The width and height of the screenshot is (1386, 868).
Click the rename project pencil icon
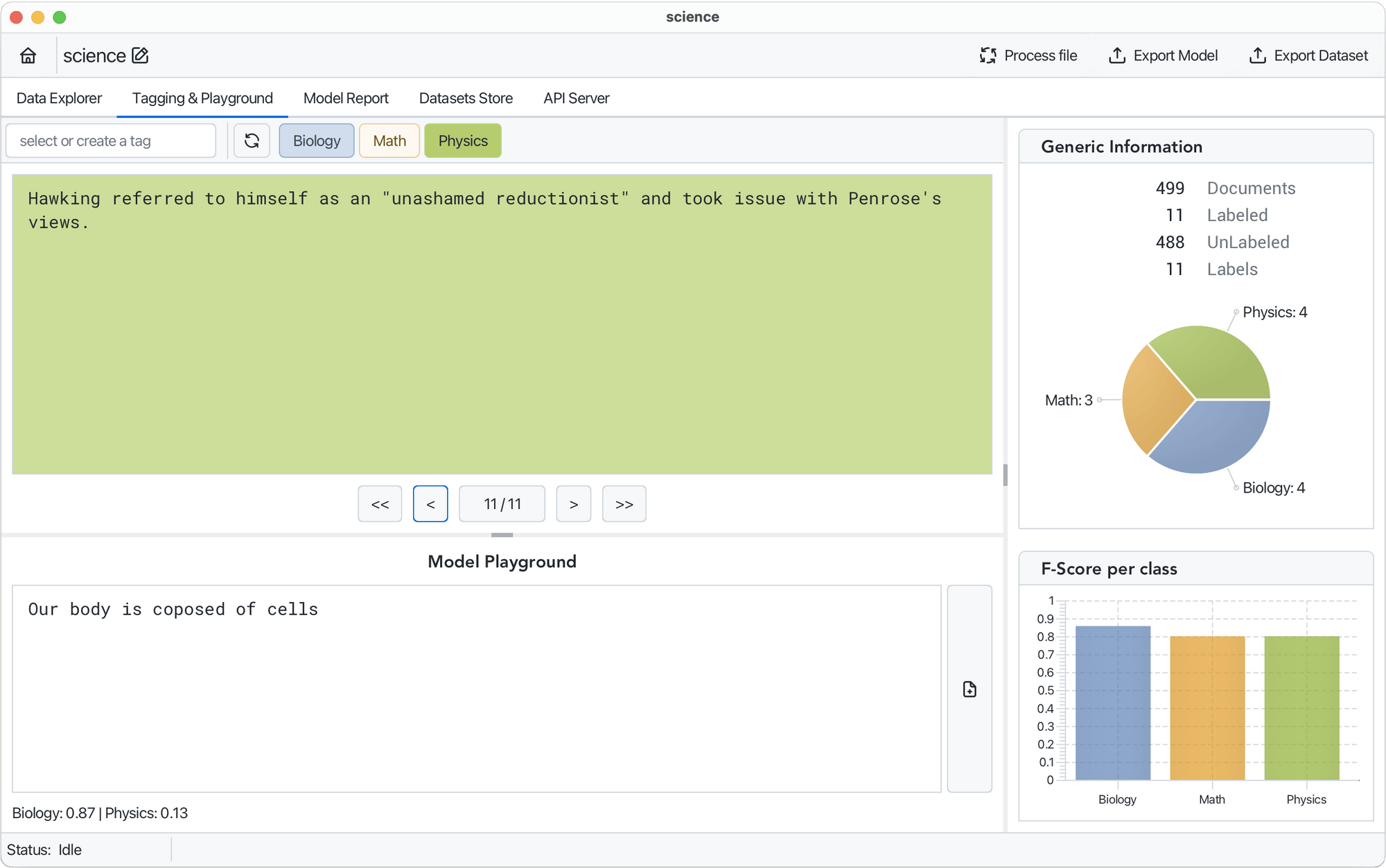point(141,55)
